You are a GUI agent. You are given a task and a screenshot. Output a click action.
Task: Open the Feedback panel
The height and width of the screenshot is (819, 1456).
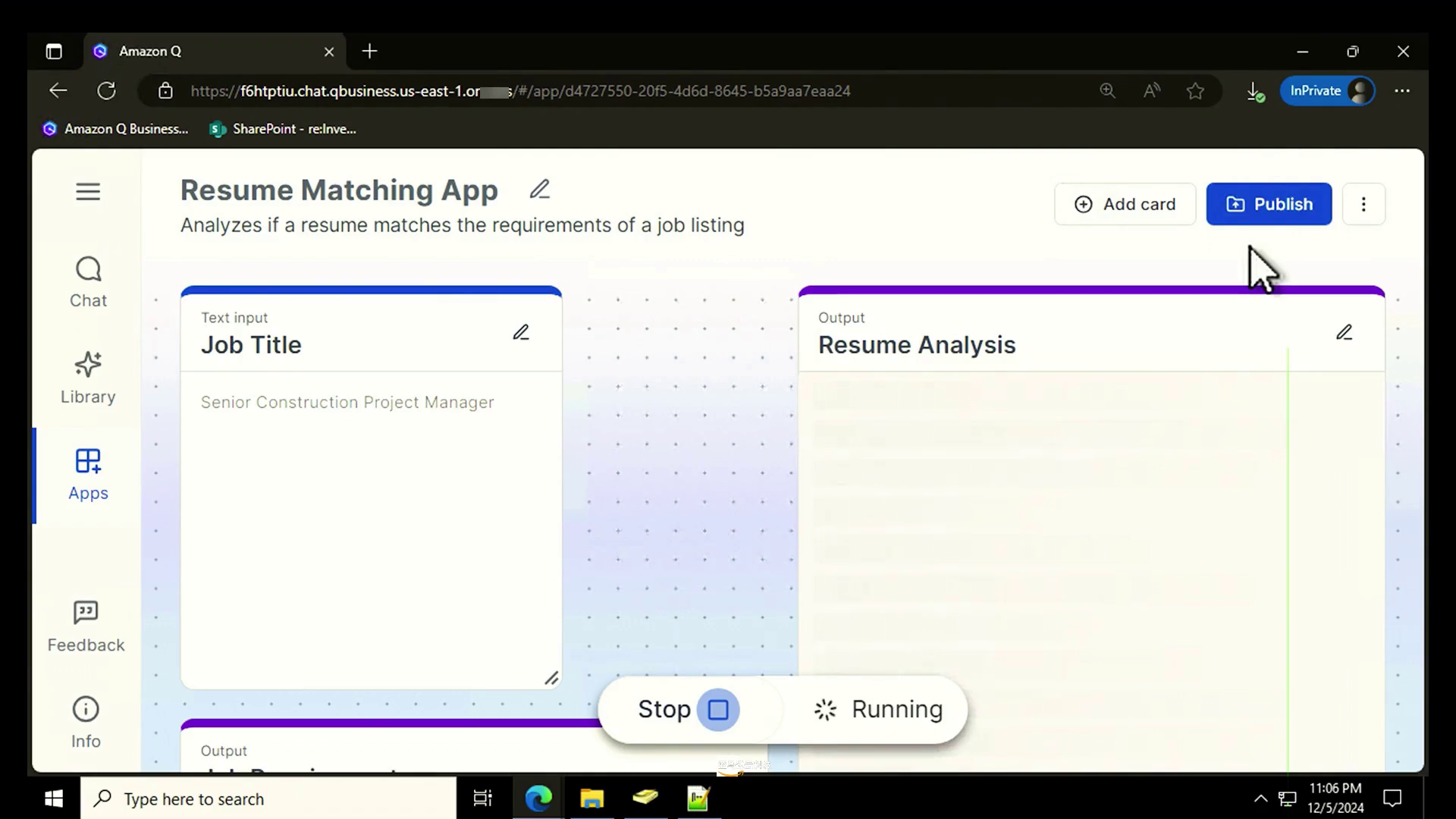click(x=86, y=626)
